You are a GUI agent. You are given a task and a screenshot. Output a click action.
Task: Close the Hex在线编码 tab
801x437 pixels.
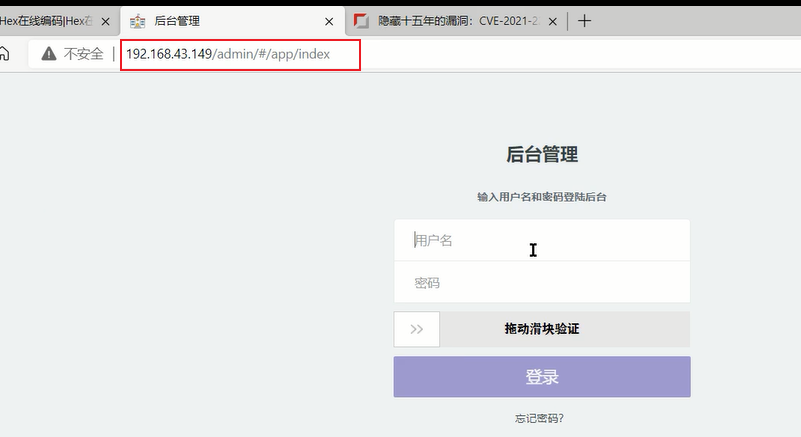pyautogui.click(x=105, y=21)
